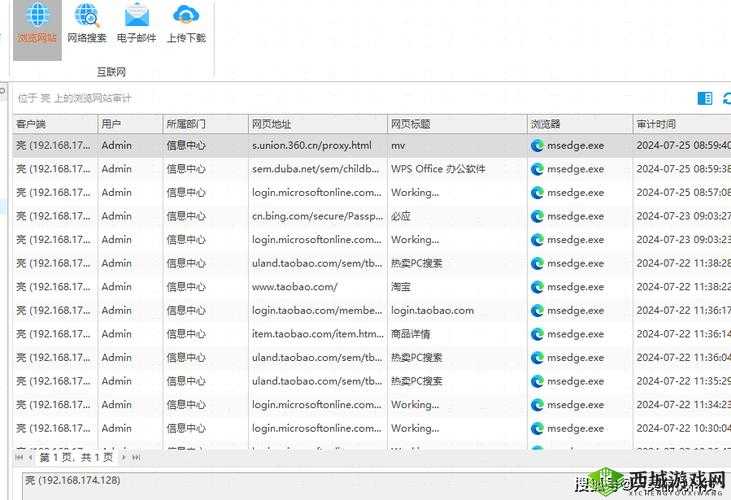Image resolution: width=731 pixels, height=500 pixels.
Task: Sort by 客户端 column header
Action: 54,124
